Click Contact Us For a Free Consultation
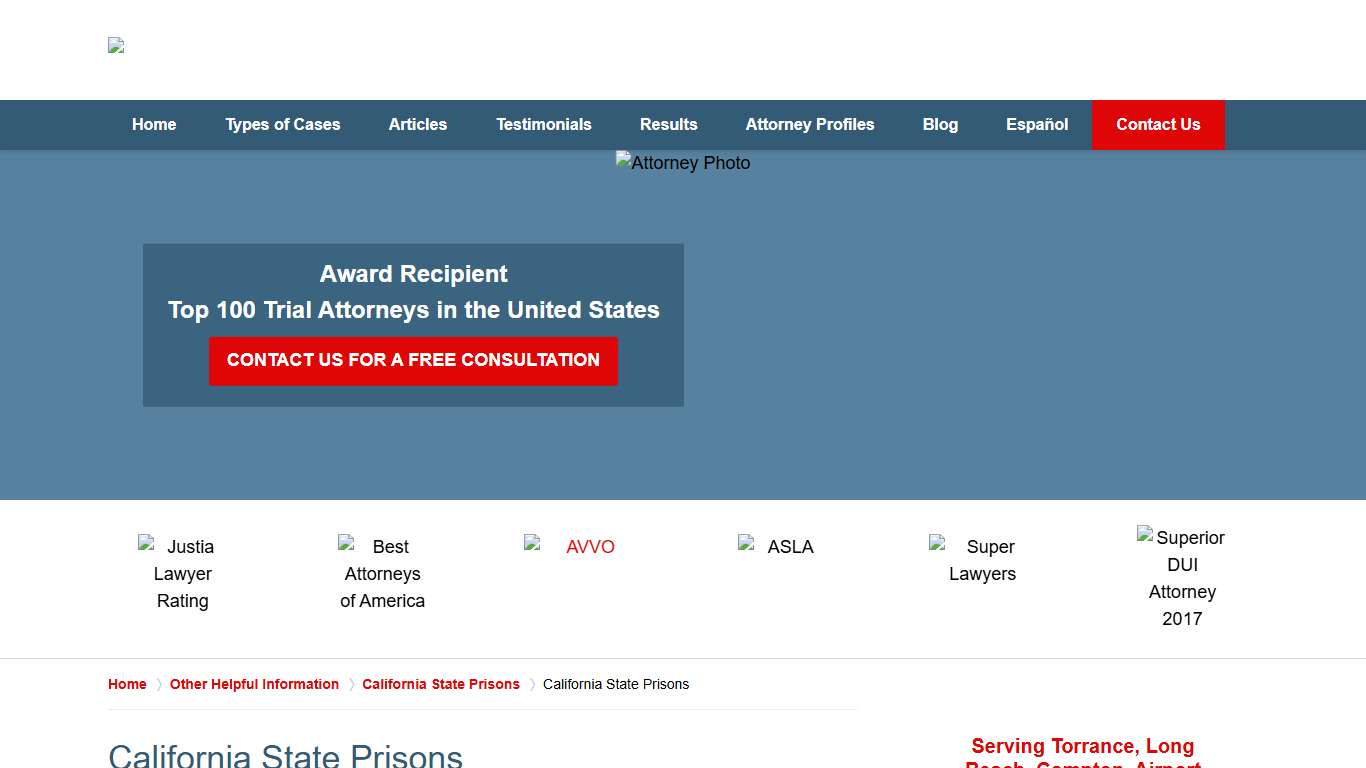The width and height of the screenshot is (1366, 768). (413, 360)
